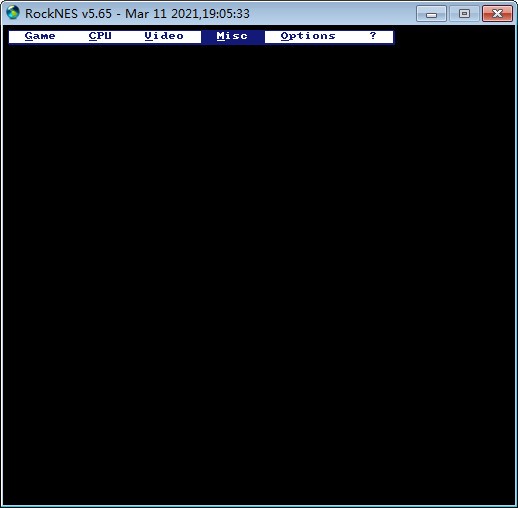Open the Game menu
Screen dimensions: 518x508
point(40,36)
